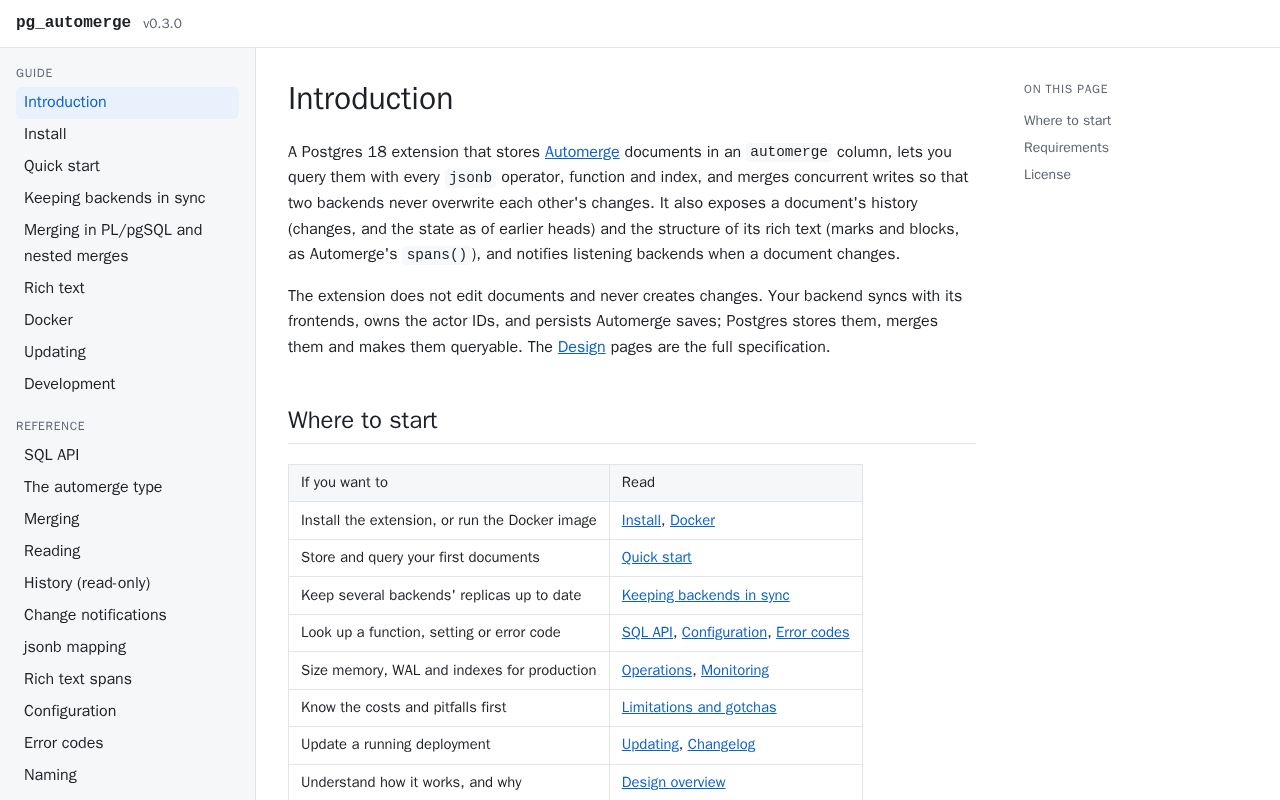Open the Changelog link

(721, 744)
